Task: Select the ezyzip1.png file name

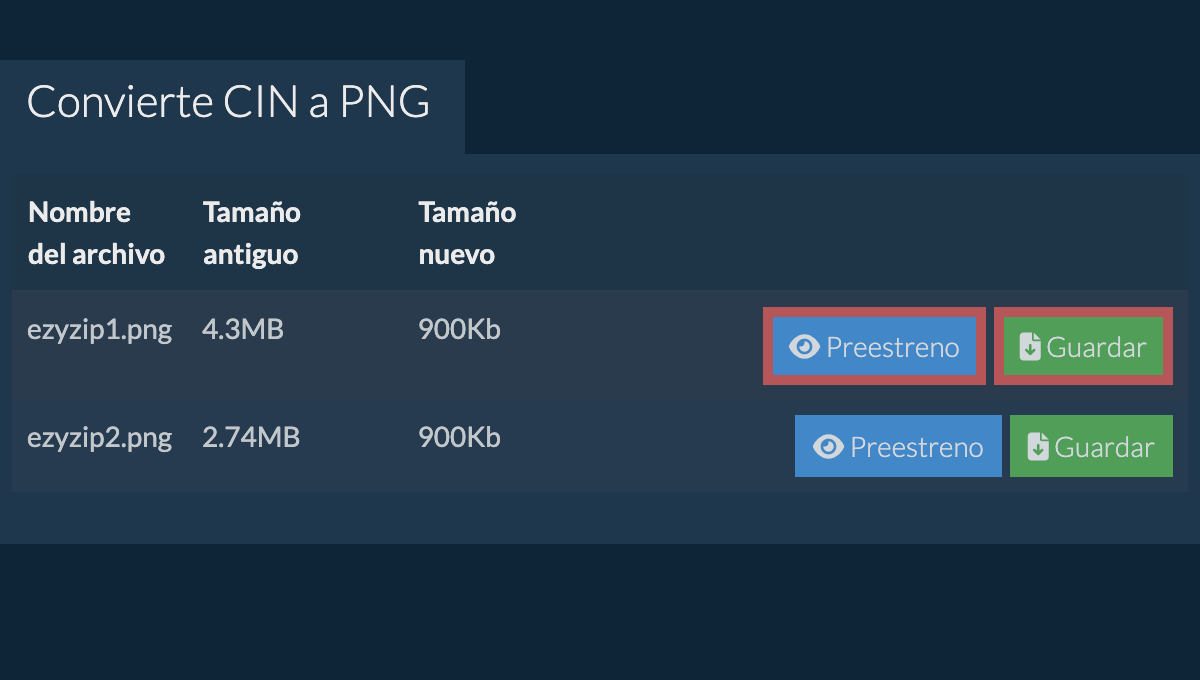Action: pos(100,330)
